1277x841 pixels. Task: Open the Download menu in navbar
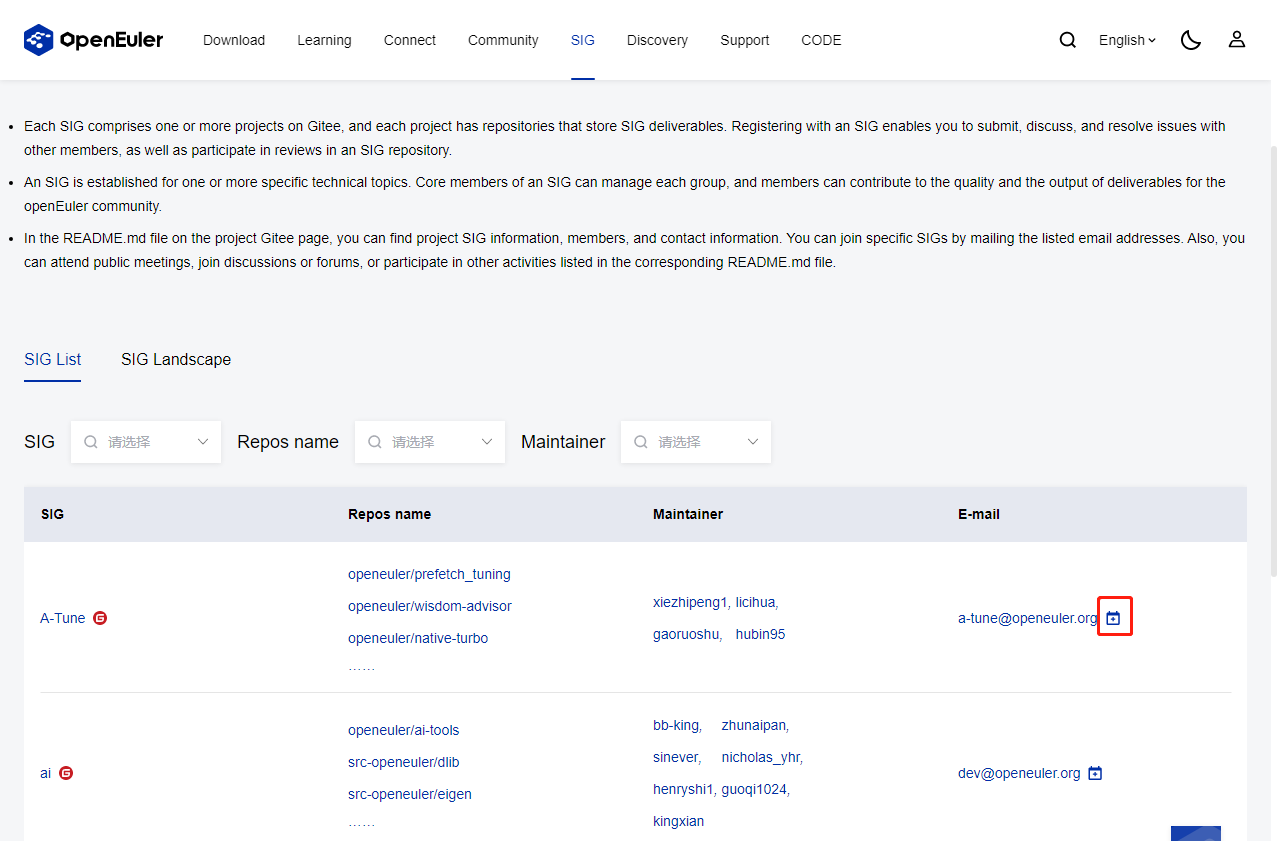point(234,40)
